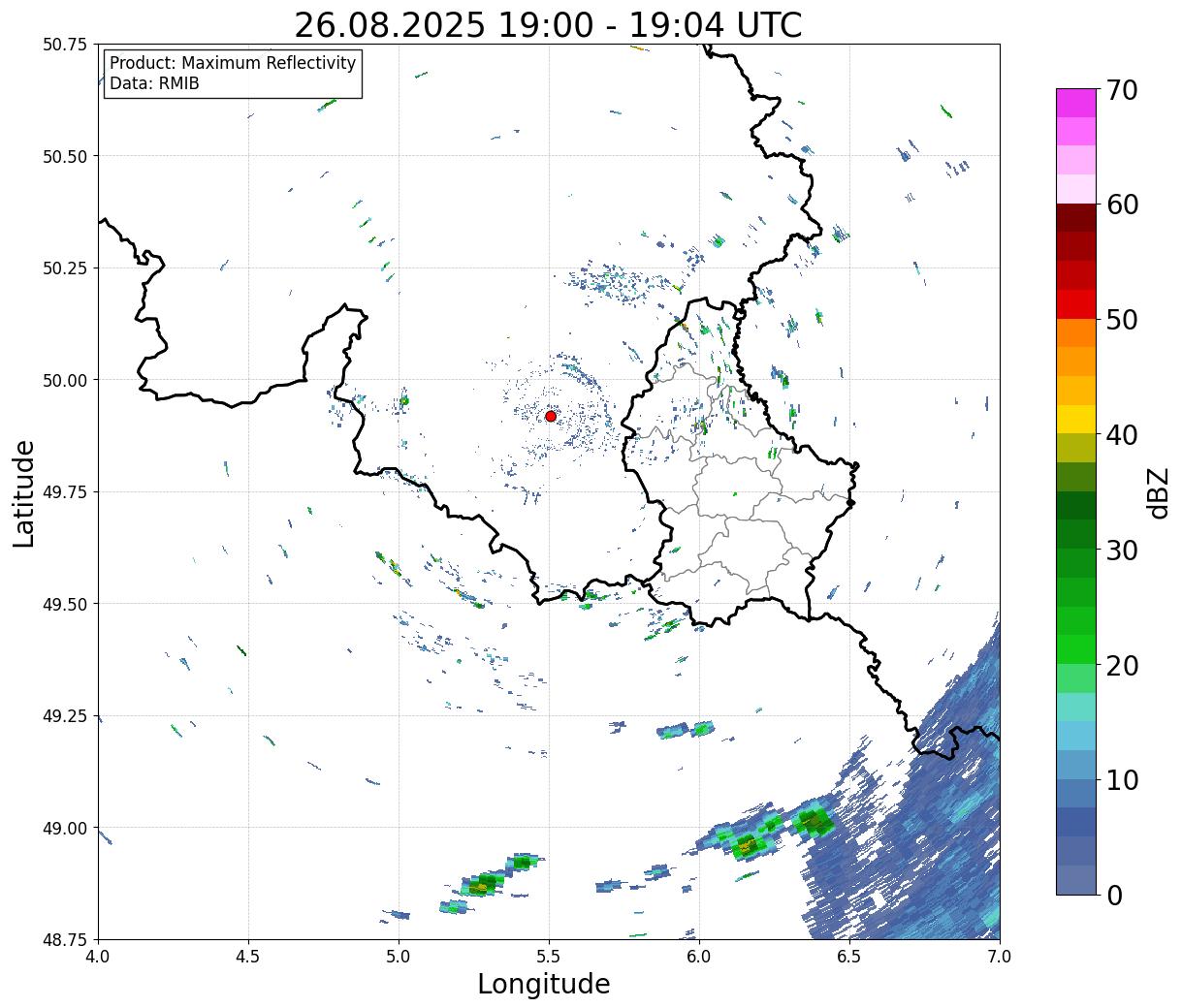This screenshot has width=1182, height=1008.
Task: Click the longitude tick label 5.0
Action: [399, 957]
